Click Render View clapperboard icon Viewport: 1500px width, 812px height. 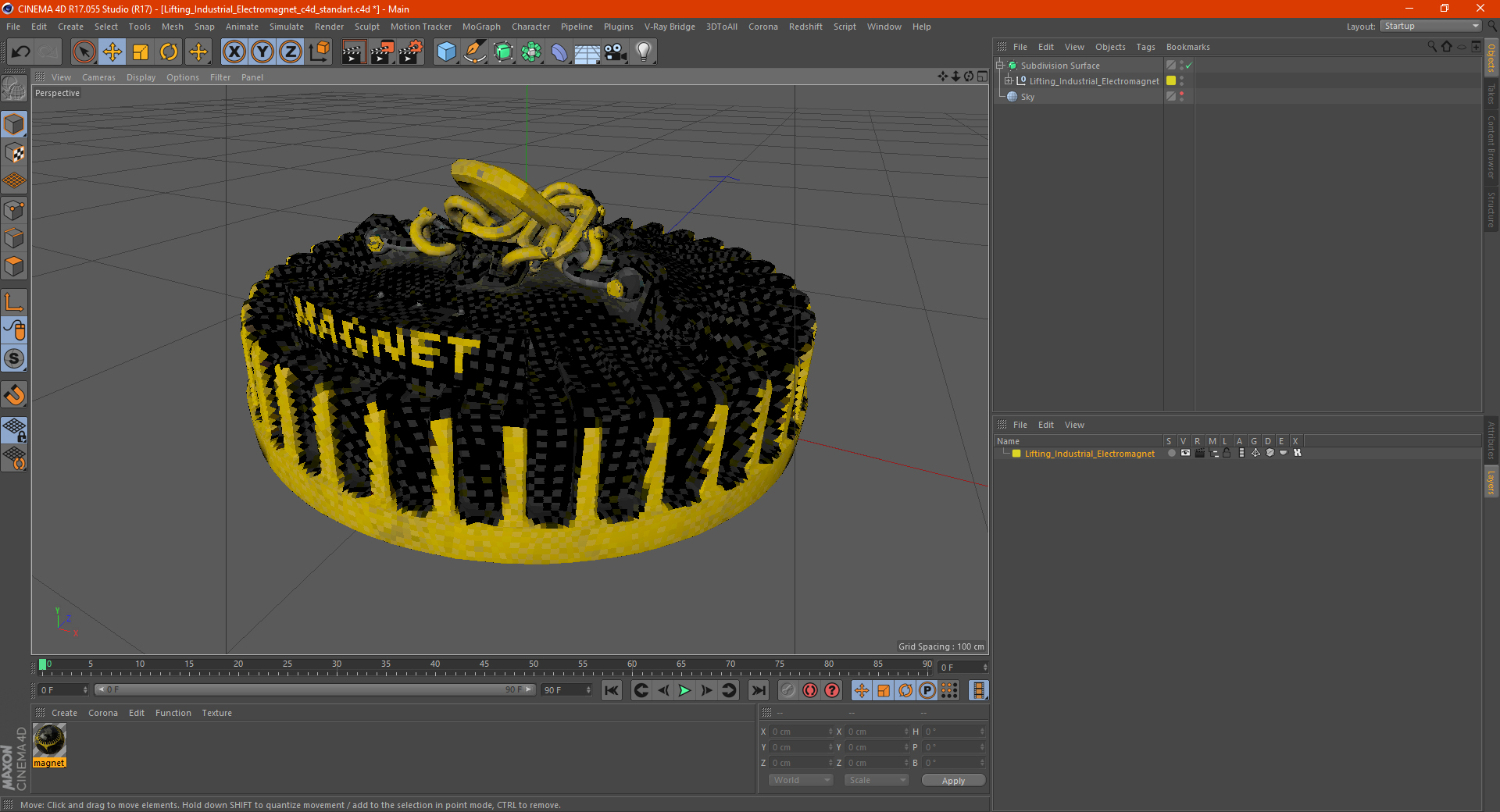353,52
